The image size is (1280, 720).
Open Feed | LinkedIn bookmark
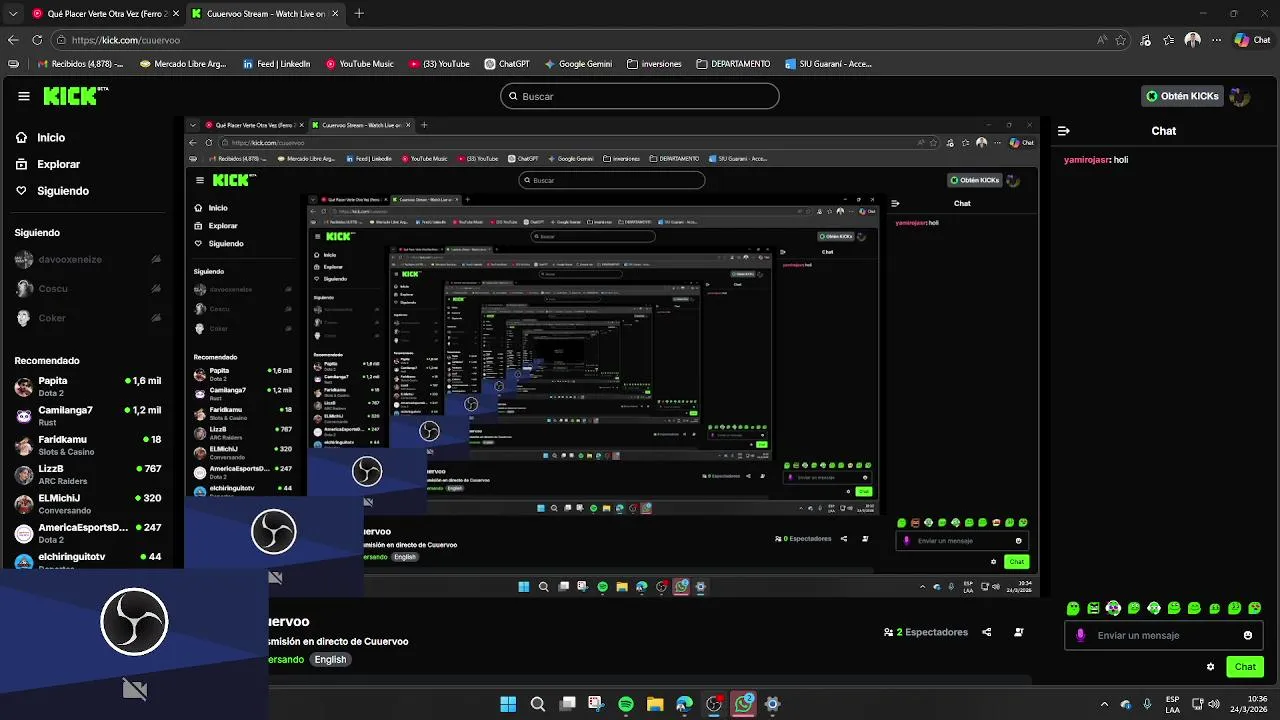[277, 64]
